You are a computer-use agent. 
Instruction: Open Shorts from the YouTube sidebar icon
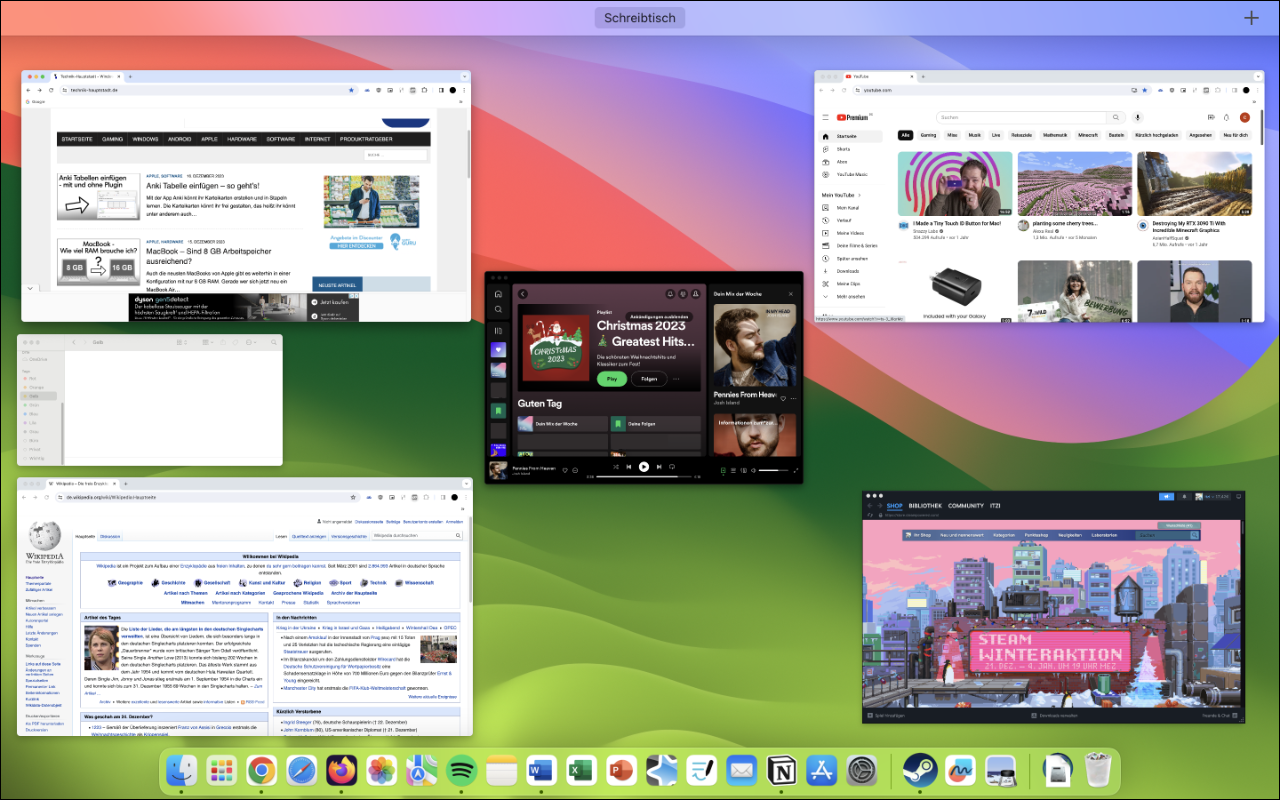click(x=826, y=149)
